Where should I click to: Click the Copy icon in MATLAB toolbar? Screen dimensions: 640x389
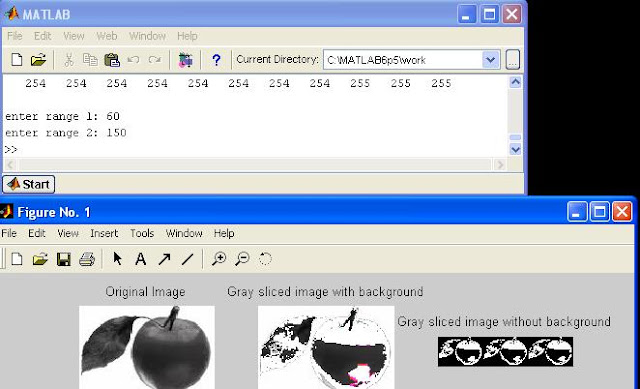(90, 60)
